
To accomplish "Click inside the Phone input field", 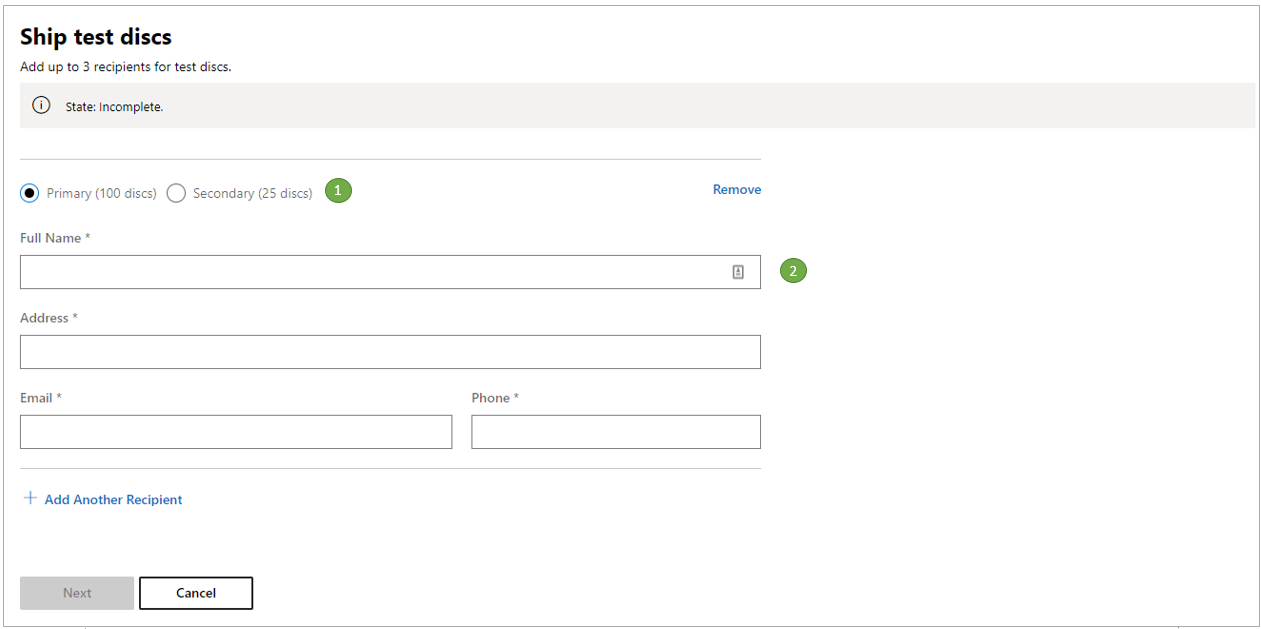I will (615, 431).
